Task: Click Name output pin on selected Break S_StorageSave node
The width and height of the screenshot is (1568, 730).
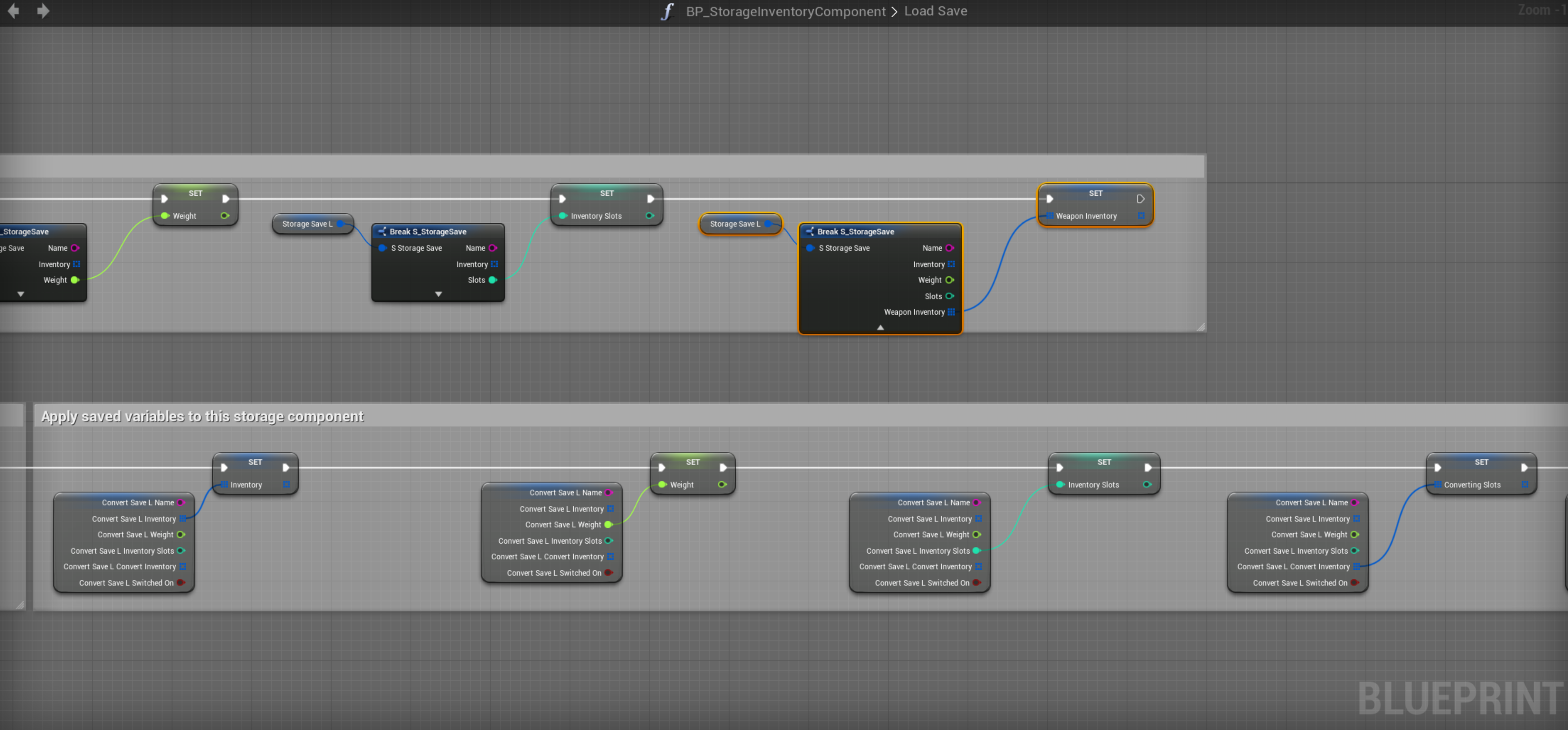Action: [950, 248]
